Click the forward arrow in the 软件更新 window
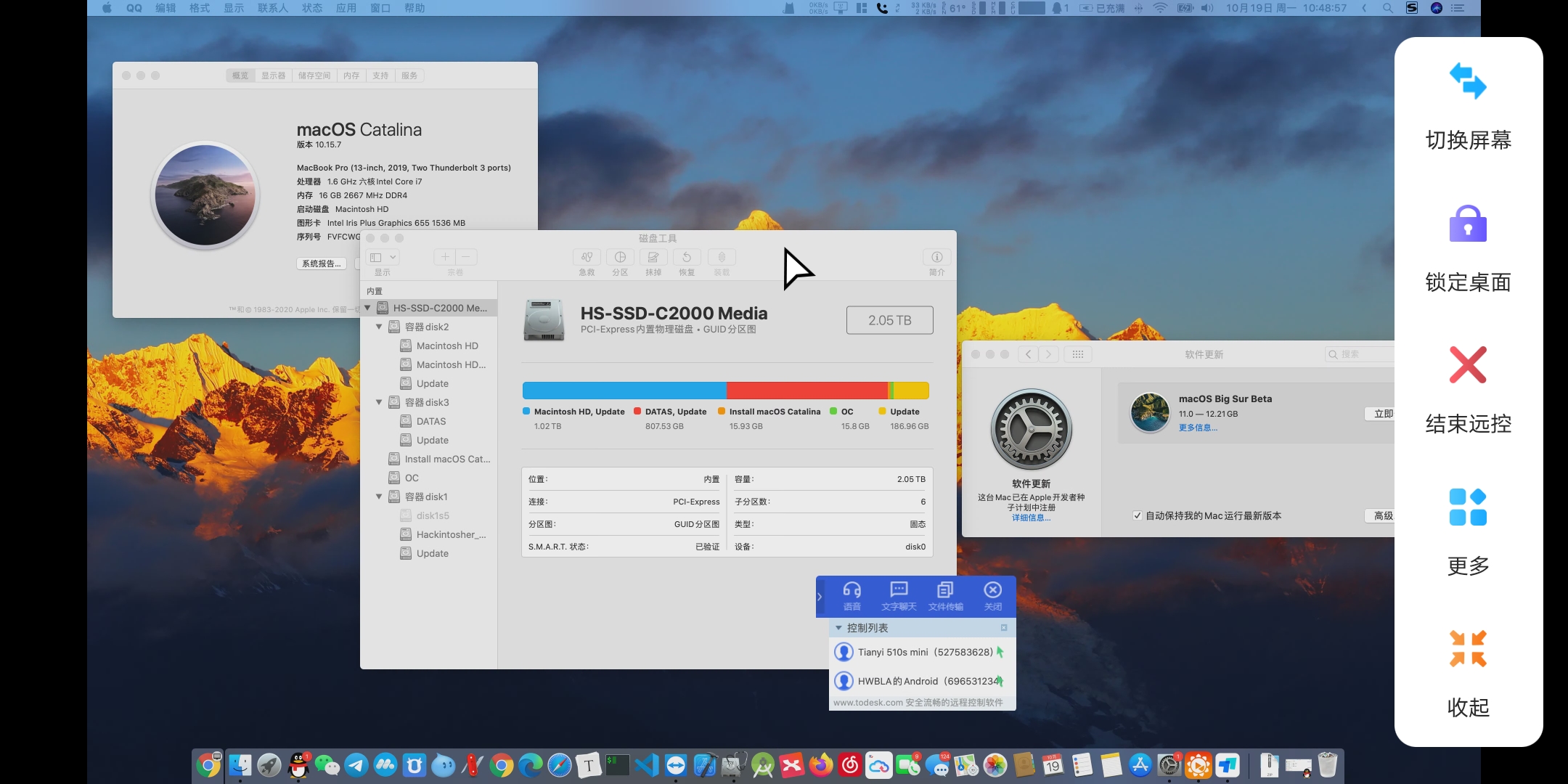The image size is (1568, 784). coord(1048,354)
